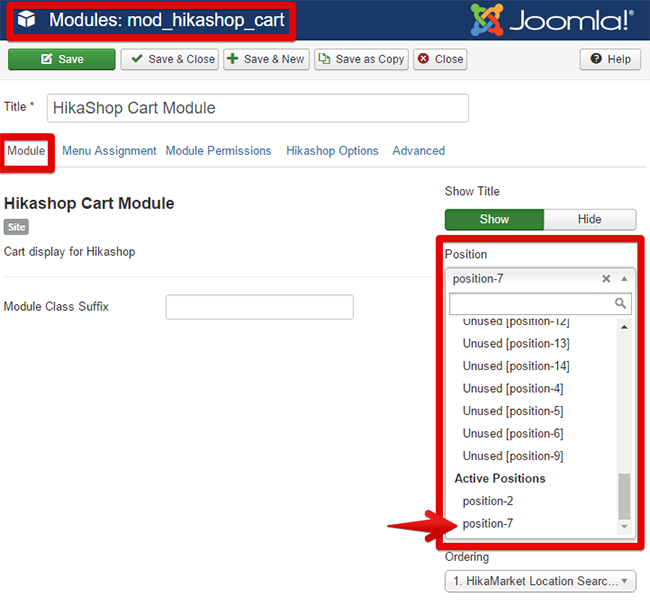
Task: Select position-2 under Active Positions
Action: (x=488, y=501)
